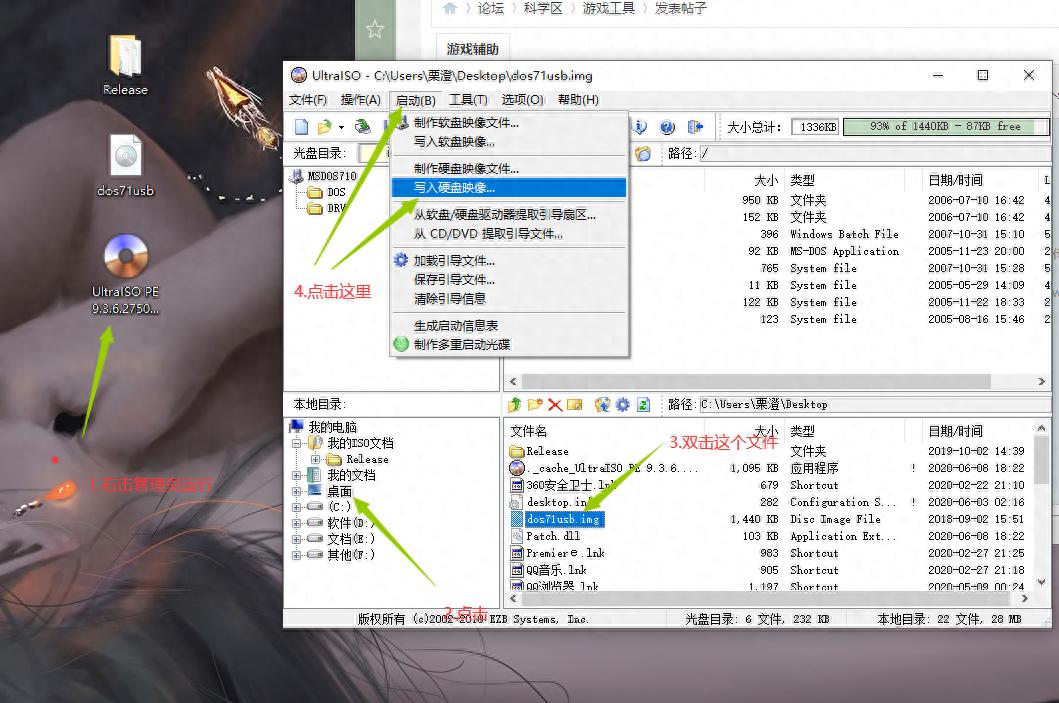The height and width of the screenshot is (703, 1059).
Task: Expand the 文档(E:) drive node
Action: coord(296,539)
